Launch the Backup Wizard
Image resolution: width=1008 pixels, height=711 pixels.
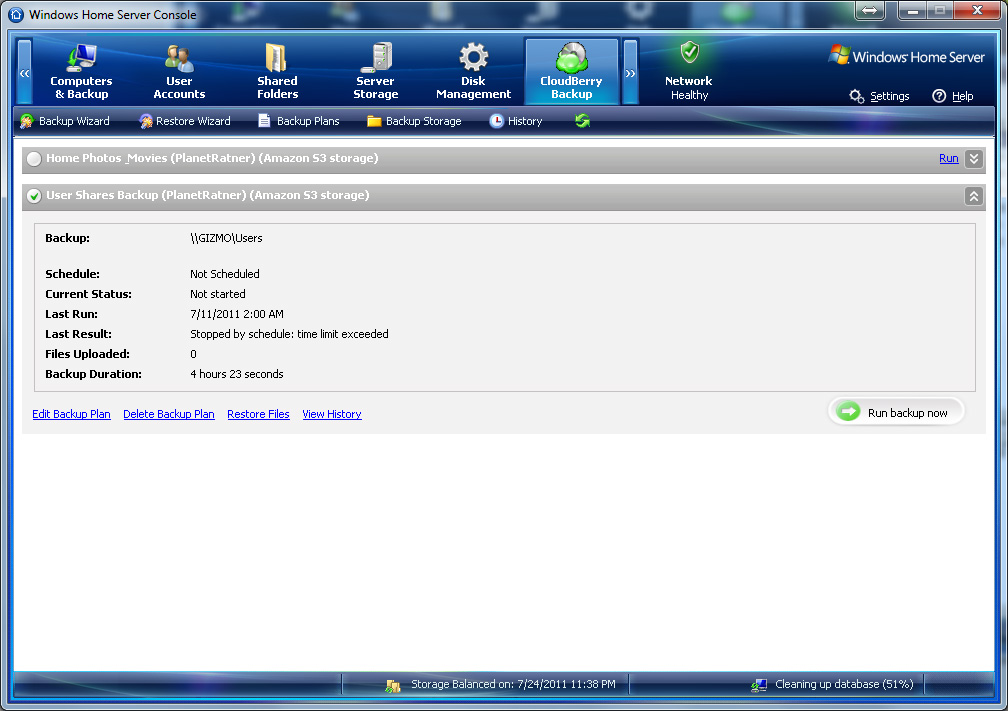click(65, 121)
